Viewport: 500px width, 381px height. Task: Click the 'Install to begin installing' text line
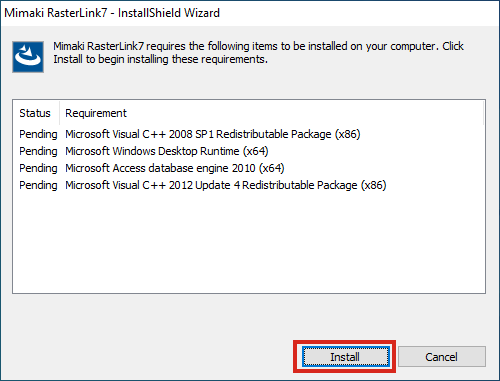160,59
